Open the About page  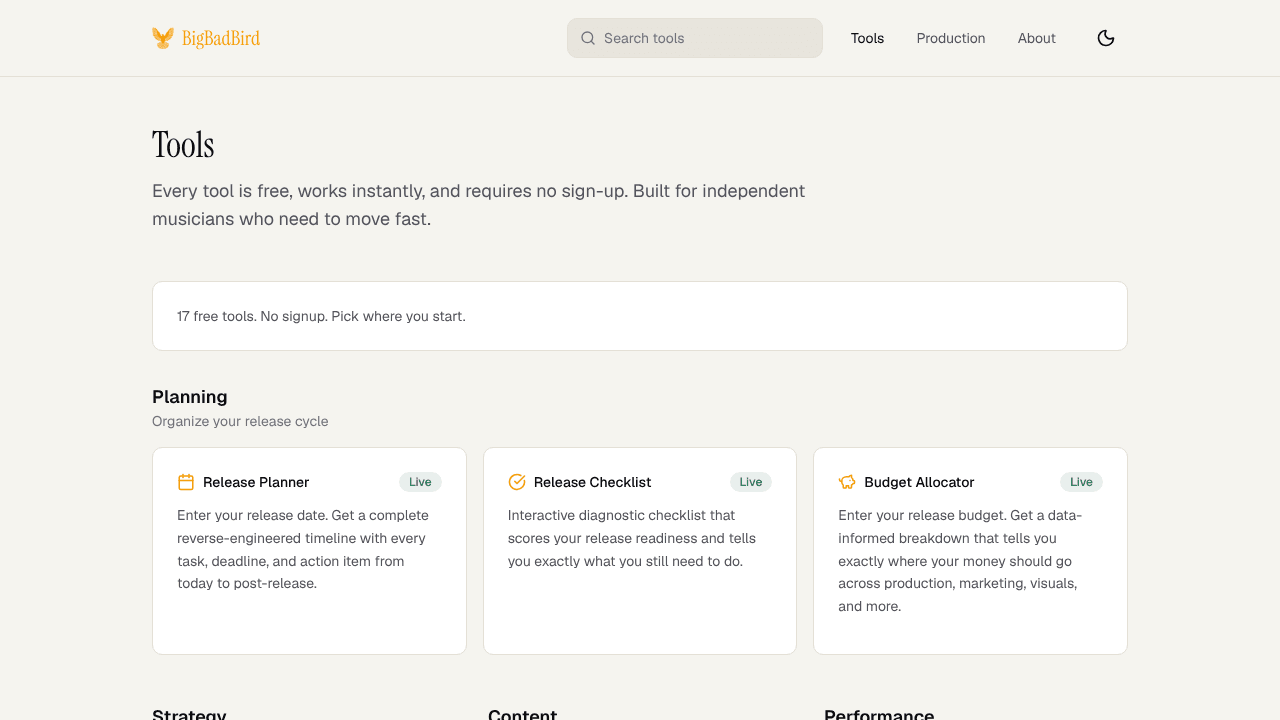[1037, 38]
